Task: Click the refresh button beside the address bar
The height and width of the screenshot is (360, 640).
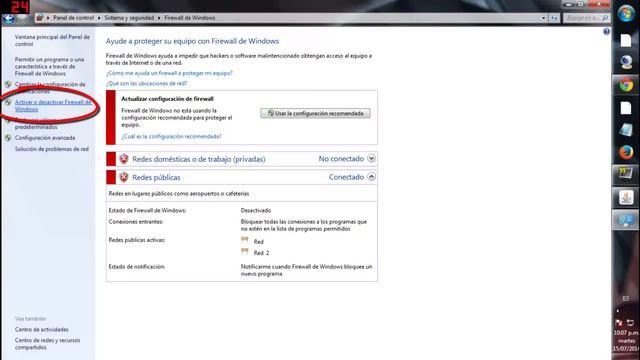Action: click(554, 18)
